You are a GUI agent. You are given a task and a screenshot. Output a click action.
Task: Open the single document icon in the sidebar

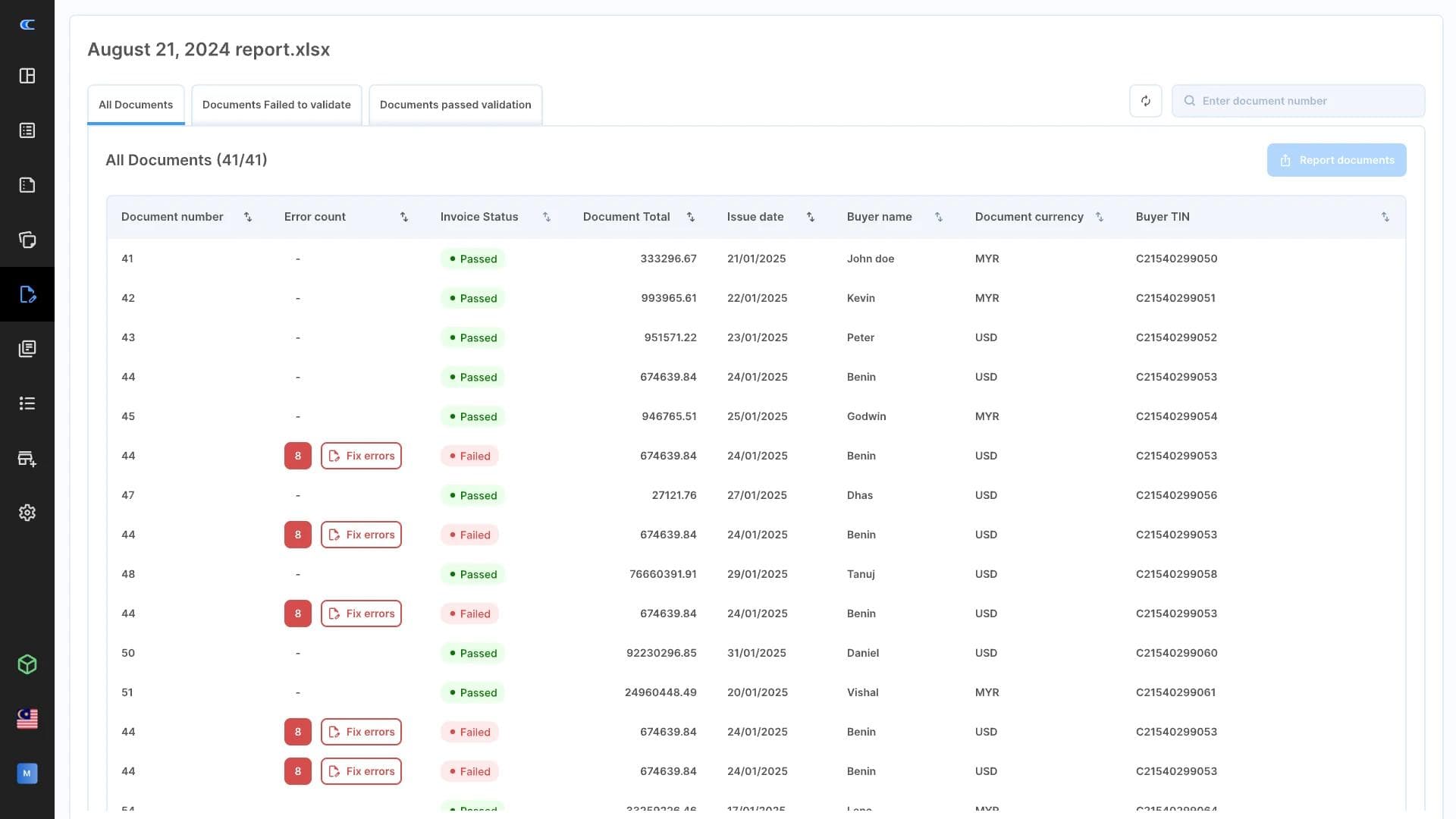pyautogui.click(x=27, y=185)
